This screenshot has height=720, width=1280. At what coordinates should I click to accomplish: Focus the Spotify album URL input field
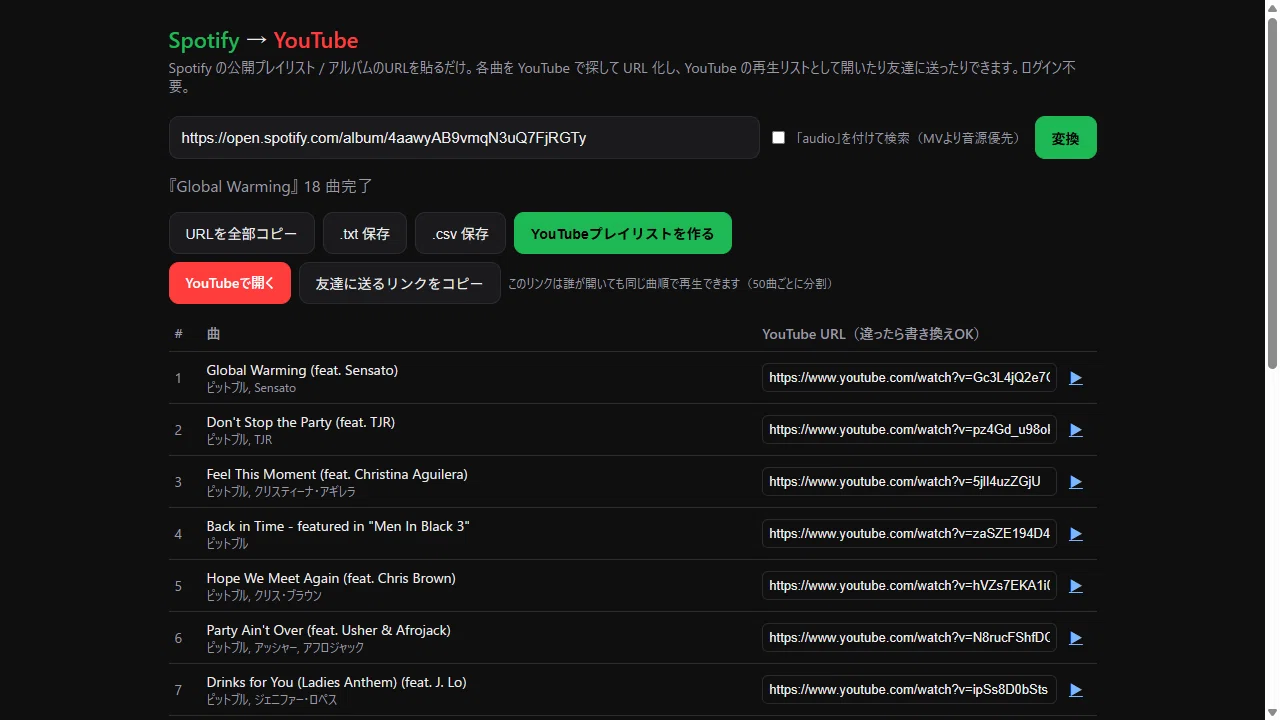click(464, 138)
